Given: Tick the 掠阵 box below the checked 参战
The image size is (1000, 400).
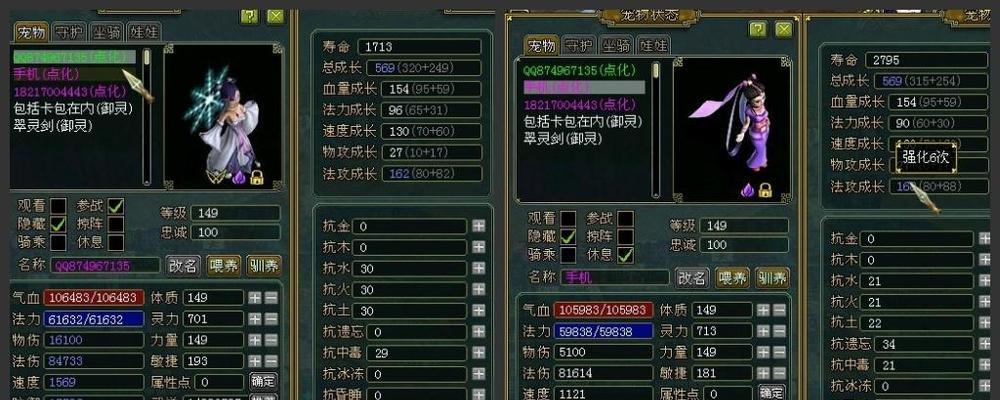Looking at the screenshot, I should [115, 225].
